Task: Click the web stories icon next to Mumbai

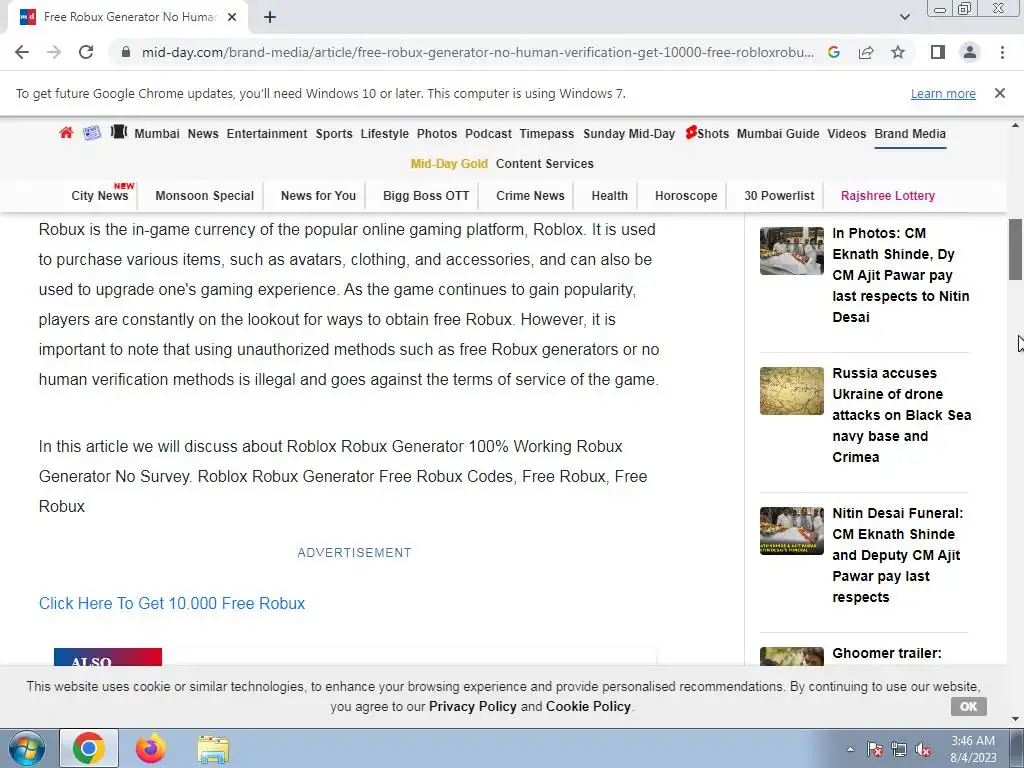Action: [x=118, y=133]
